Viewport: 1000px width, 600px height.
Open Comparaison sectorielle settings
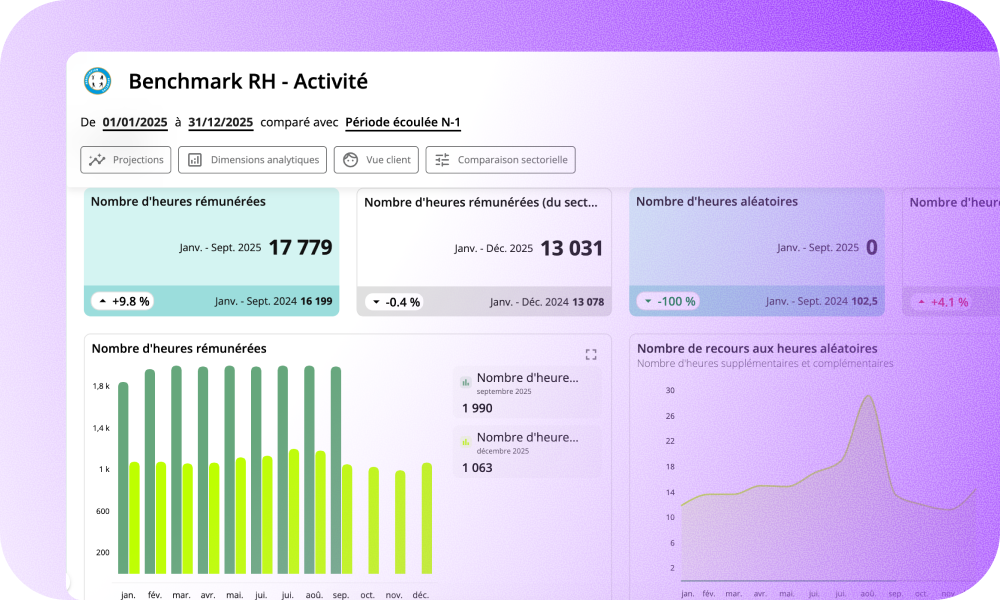tap(501, 160)
